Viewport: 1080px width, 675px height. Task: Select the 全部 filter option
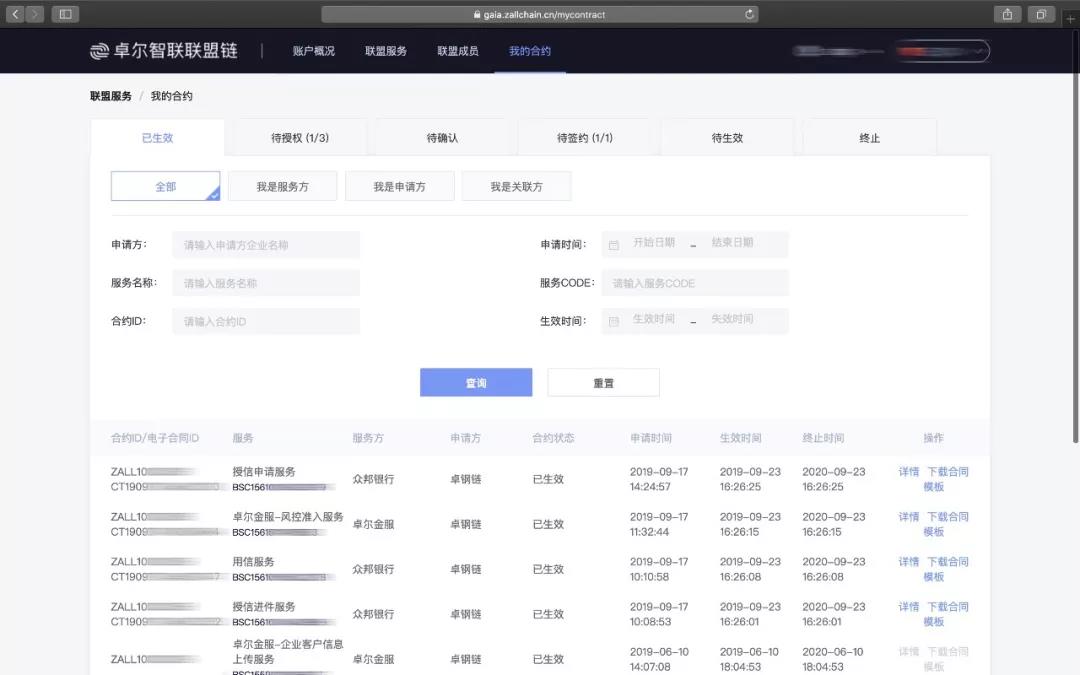click(x=165, y=187)
